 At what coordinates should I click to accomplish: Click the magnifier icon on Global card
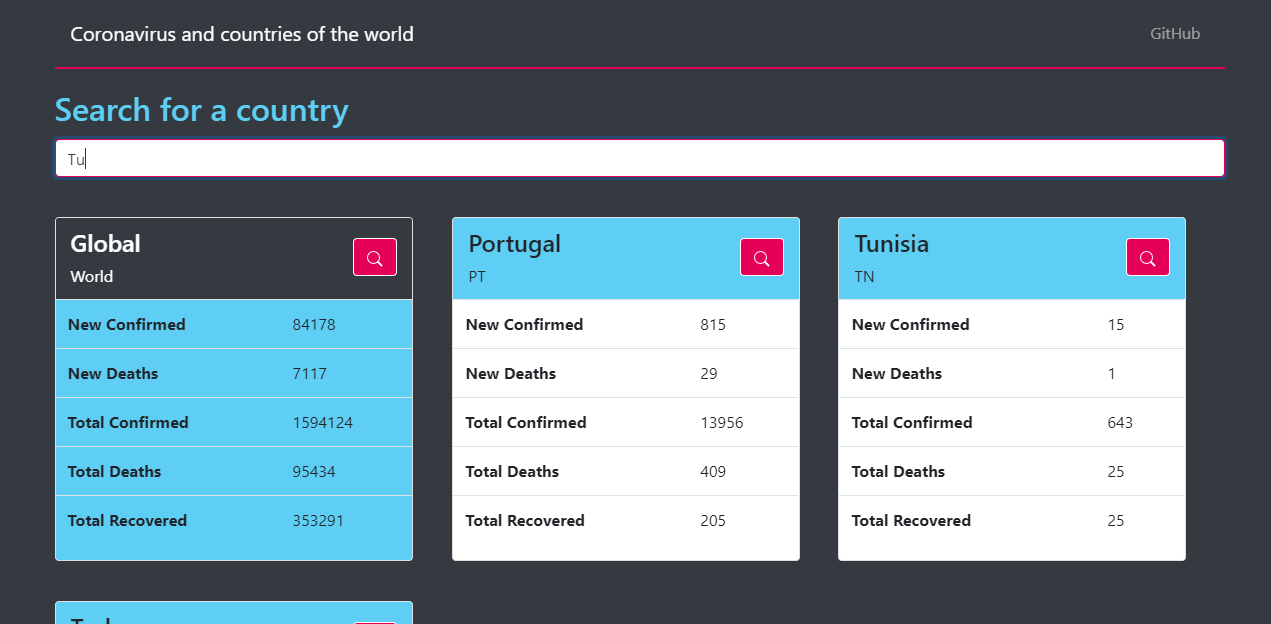(x=375, y=257)
